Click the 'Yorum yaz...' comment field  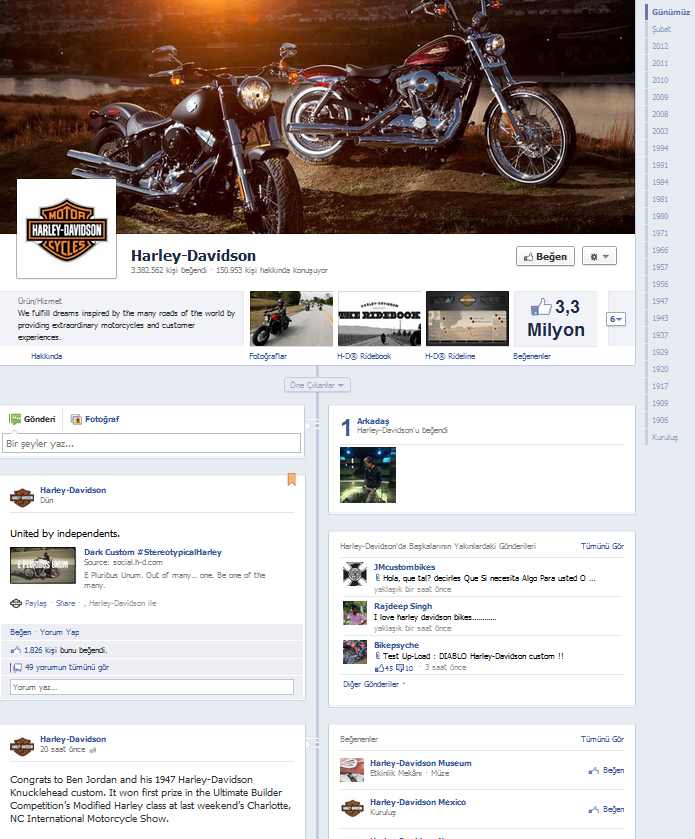(x=152, y=687)
